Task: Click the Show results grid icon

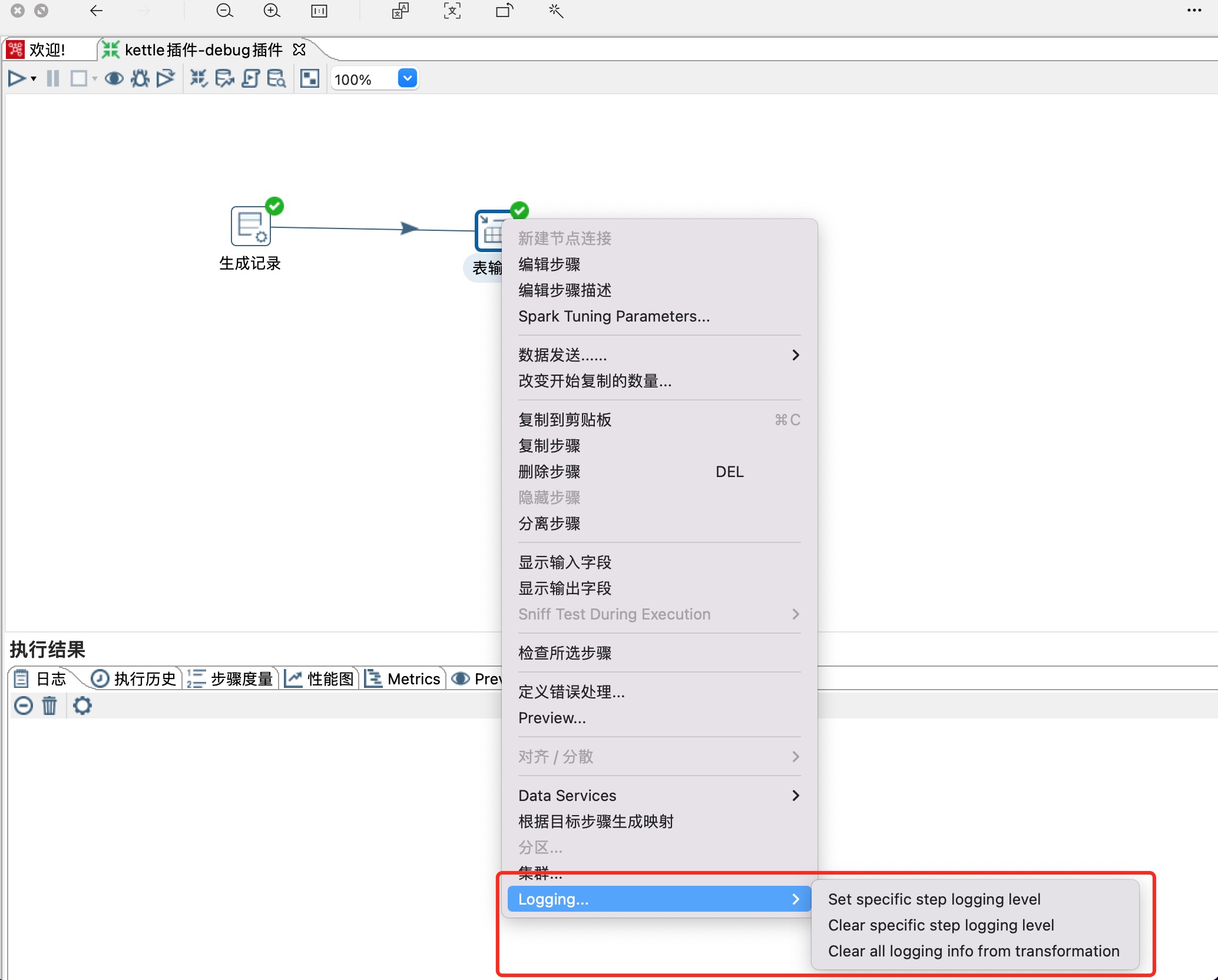Action: (x=310, y=78)
